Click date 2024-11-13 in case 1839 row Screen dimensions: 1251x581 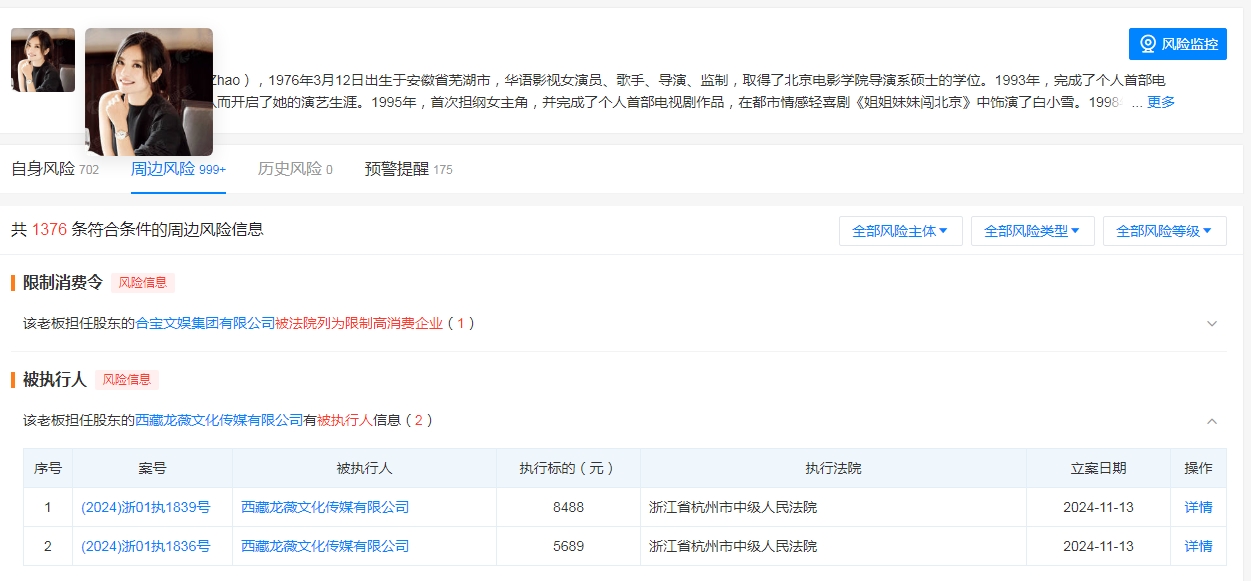click(1098, 507)
